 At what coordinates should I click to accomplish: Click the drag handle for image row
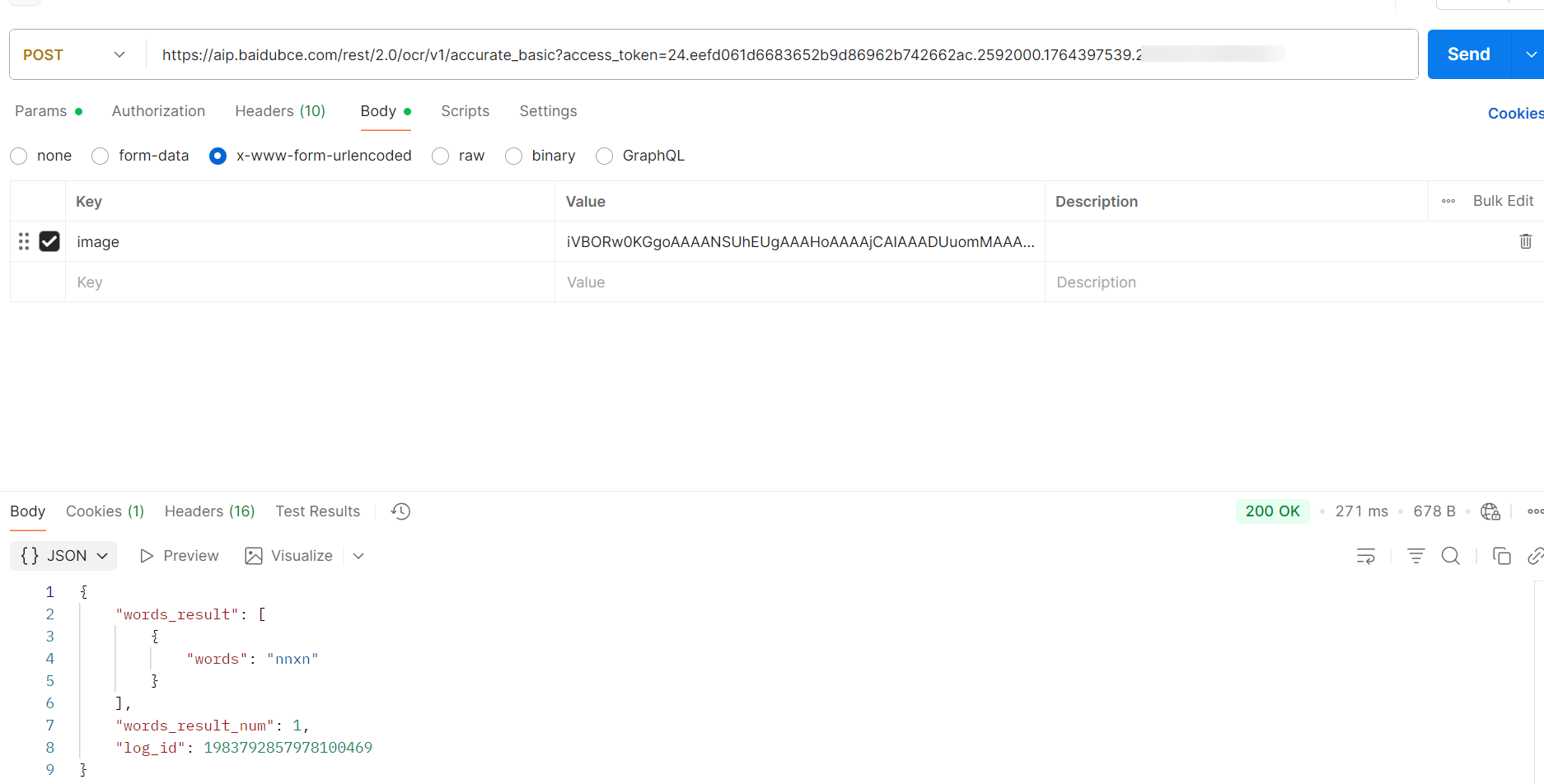click(x=24, y=241)
